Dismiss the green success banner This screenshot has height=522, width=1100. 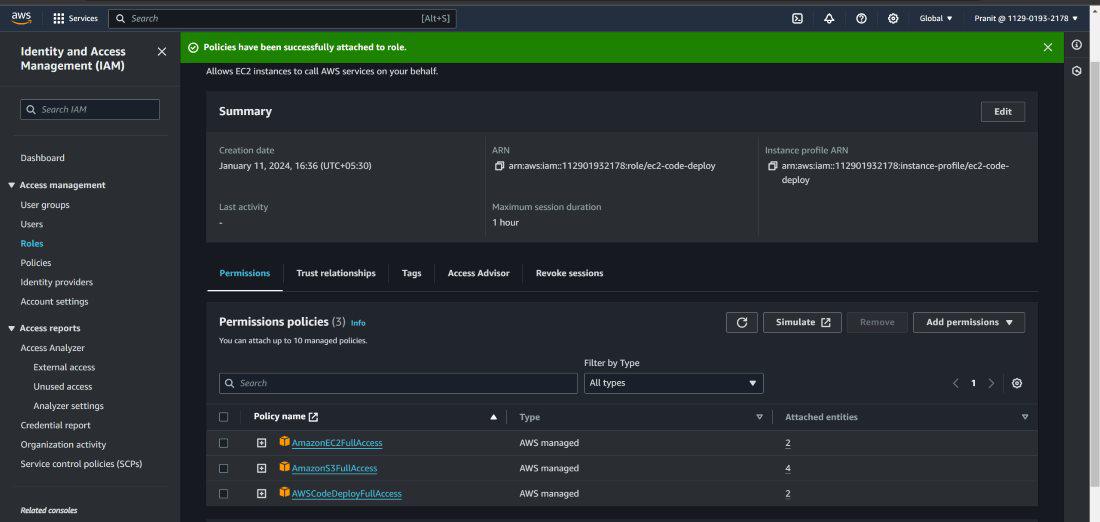[x=1047, y=47]
